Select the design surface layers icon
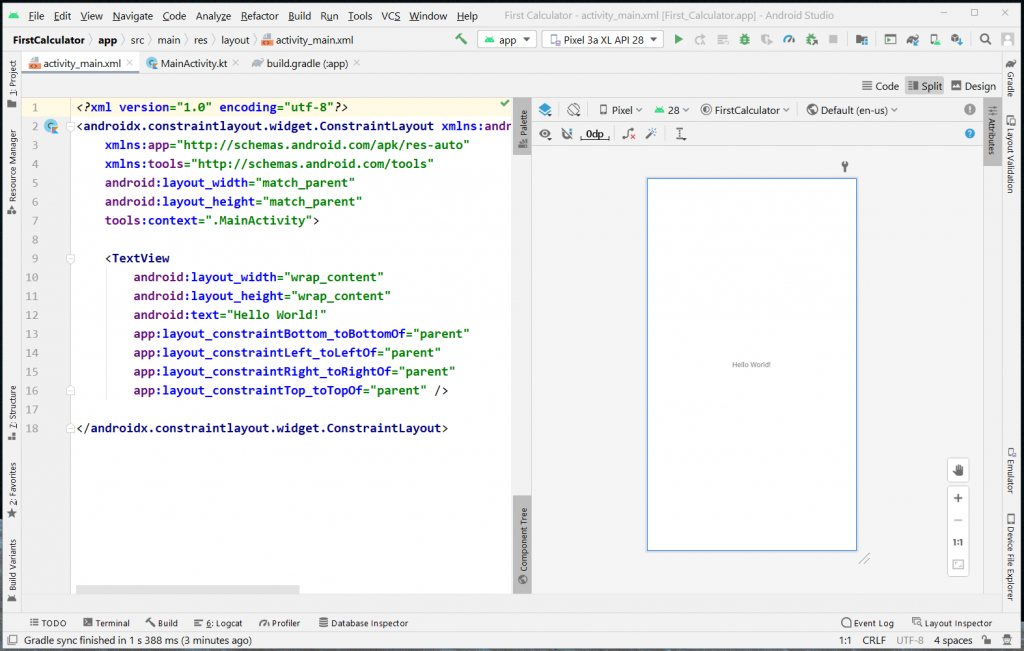Image resolution: width=1024 pixels, height=651 pixels. pyautogui.click(x=545, y=110)
